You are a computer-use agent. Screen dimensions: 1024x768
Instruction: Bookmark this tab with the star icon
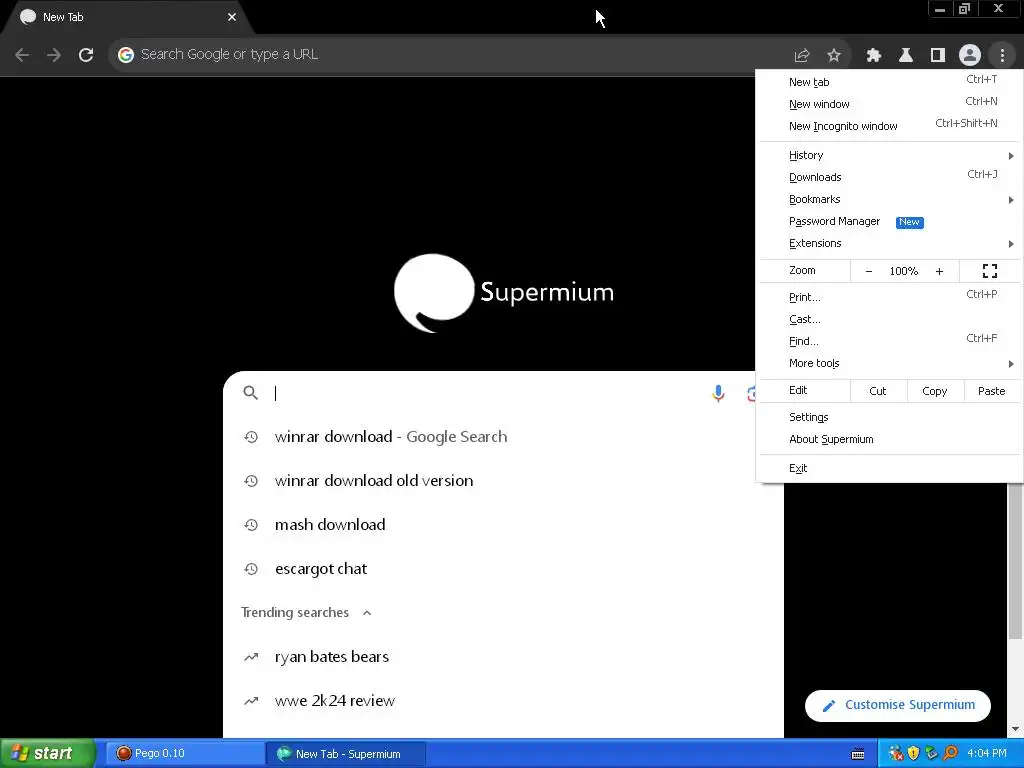(x=834, y=56)
